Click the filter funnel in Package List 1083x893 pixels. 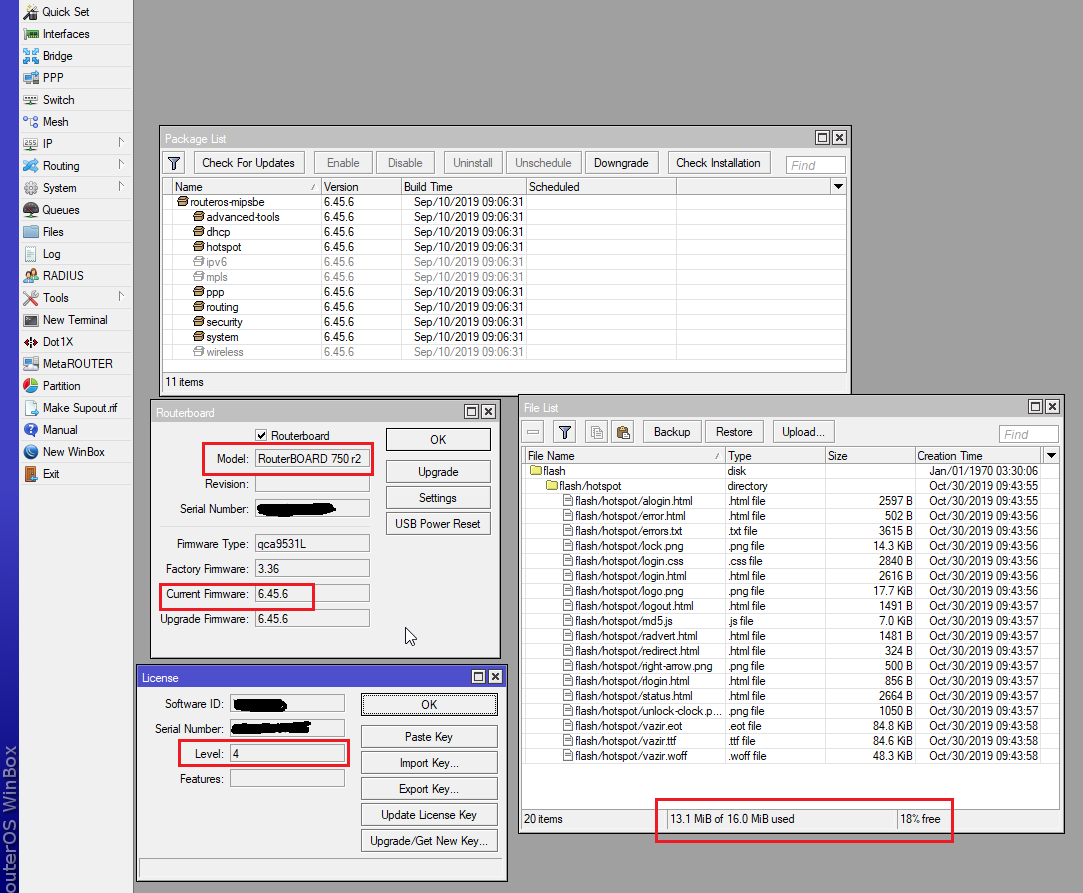174,163
